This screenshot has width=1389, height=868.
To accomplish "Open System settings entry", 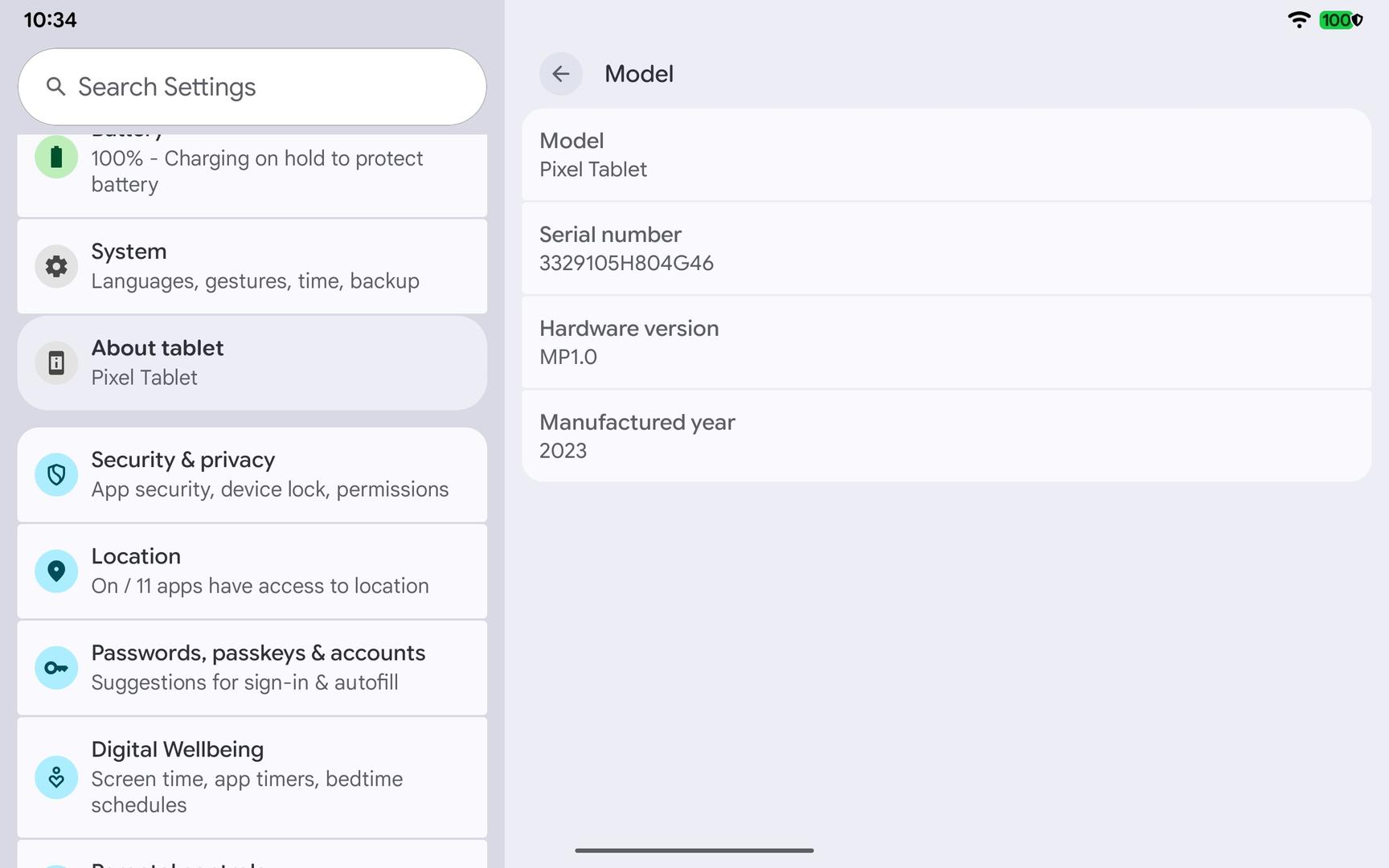I will click(x=265, y=266).
